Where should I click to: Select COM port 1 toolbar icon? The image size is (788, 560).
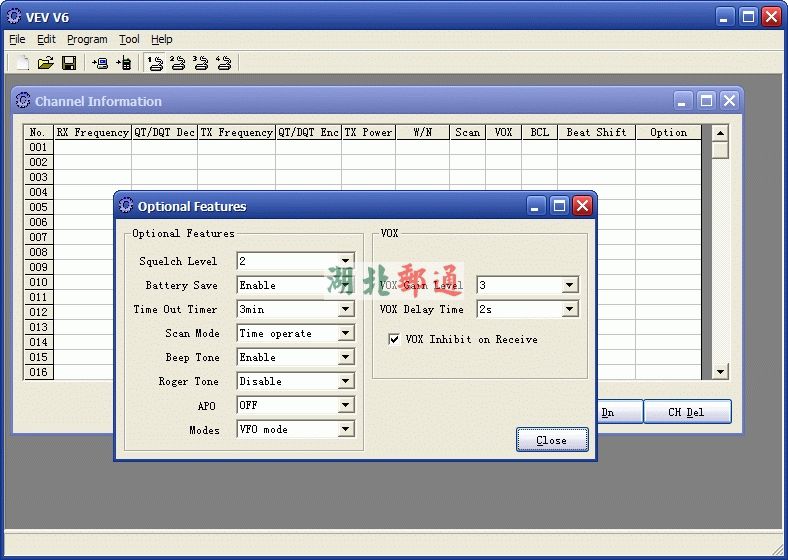pos(155,63)
